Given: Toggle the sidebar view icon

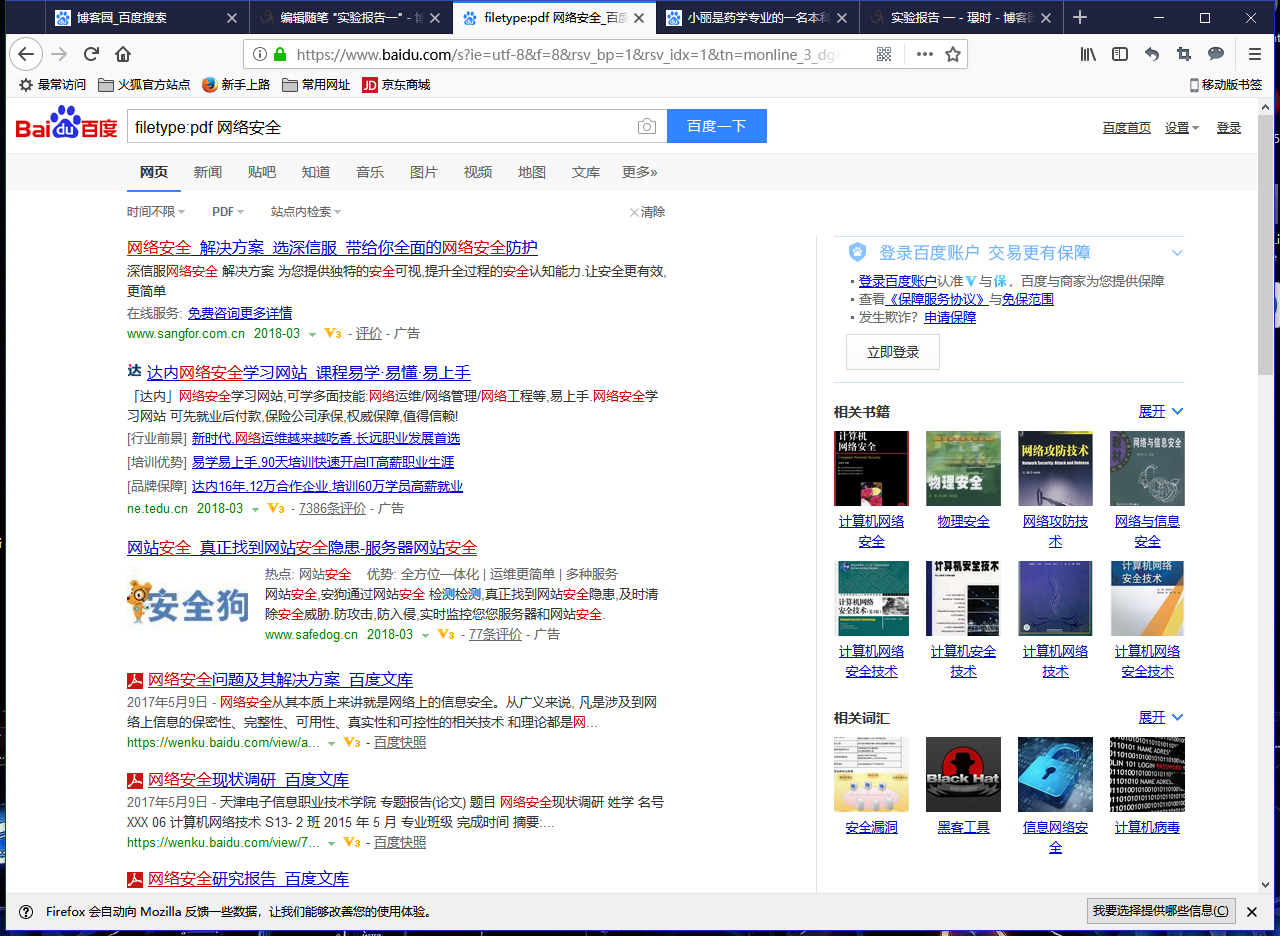Looking at the screenshot, I should pyautogui.click(x=1120, y=54).
